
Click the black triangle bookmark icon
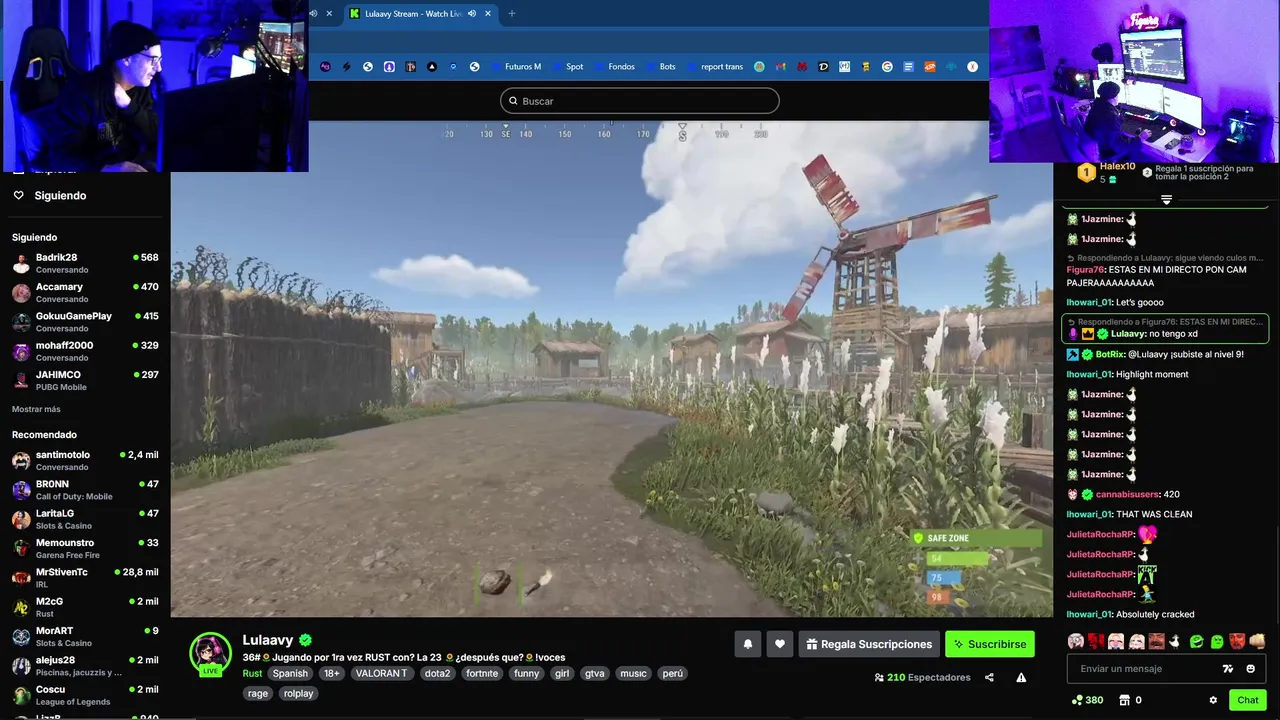[x=432, y=67]
